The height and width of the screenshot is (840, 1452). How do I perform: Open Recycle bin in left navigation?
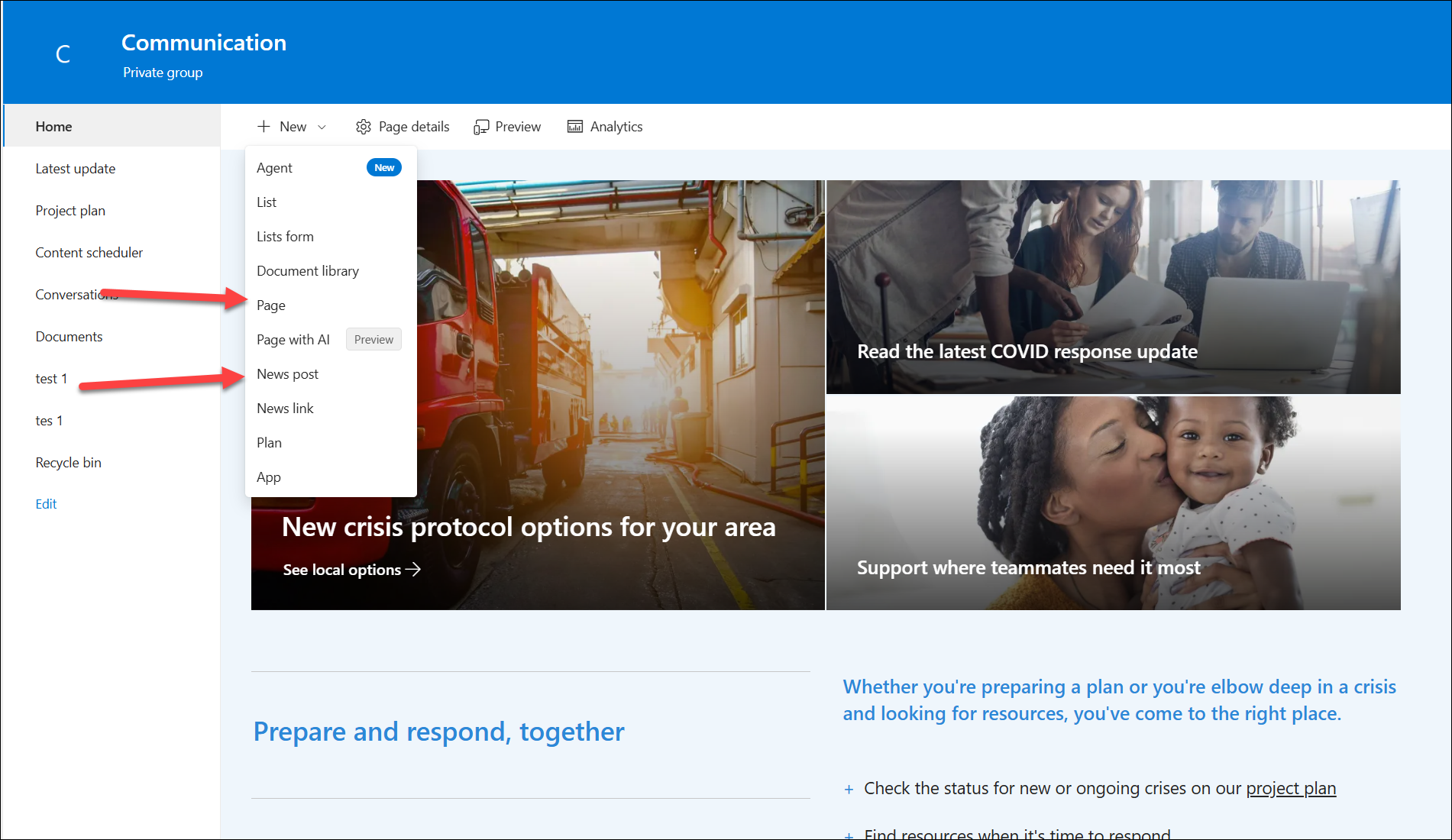(x=68, y=463)
